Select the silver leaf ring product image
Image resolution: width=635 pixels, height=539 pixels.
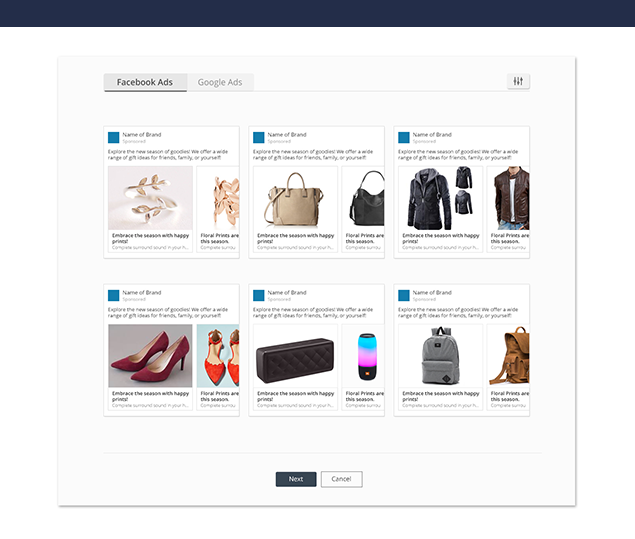[150, 198]
